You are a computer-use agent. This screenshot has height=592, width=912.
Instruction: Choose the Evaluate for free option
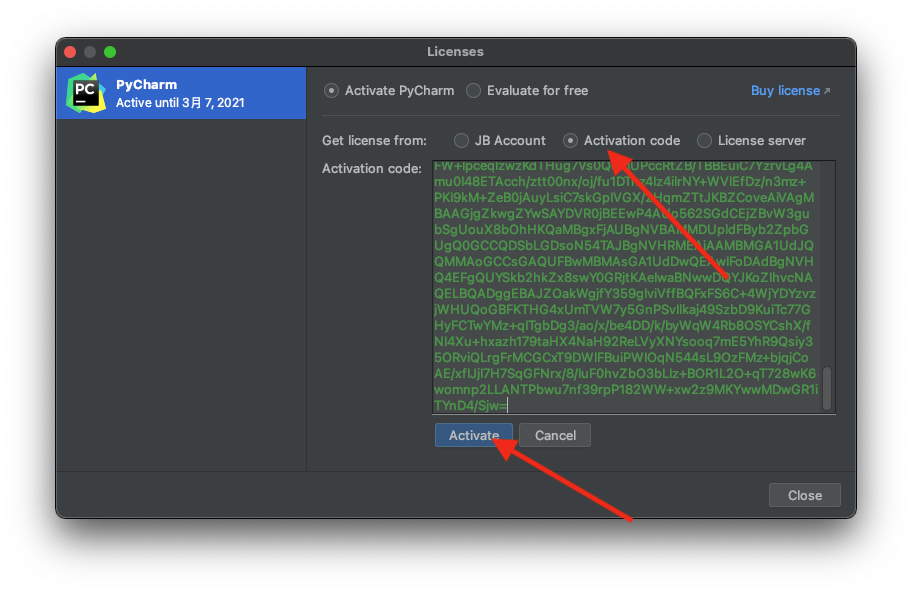click(473, 91)
